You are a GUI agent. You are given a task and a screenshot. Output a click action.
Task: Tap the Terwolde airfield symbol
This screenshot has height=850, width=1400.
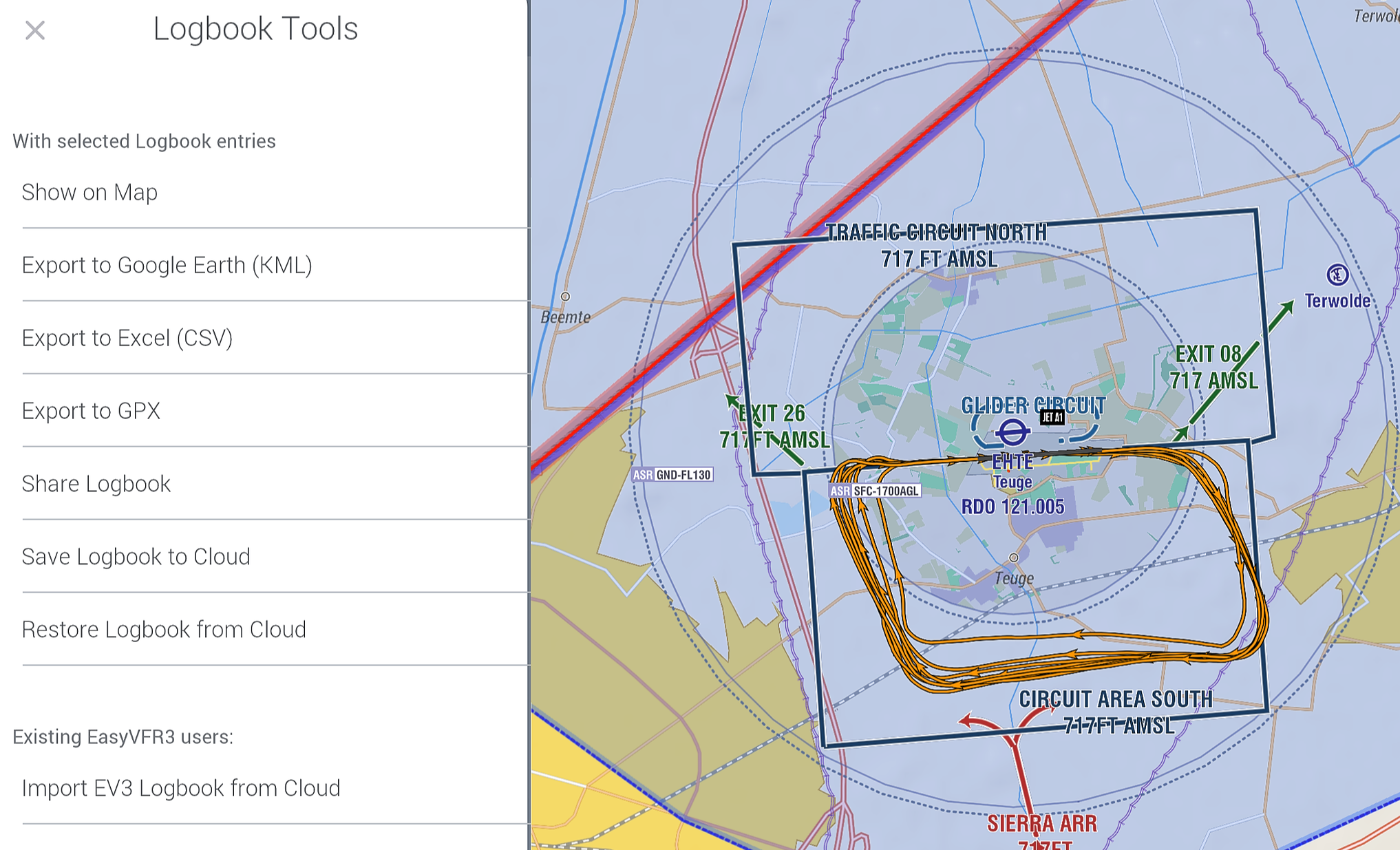(x=1337, y=275)
